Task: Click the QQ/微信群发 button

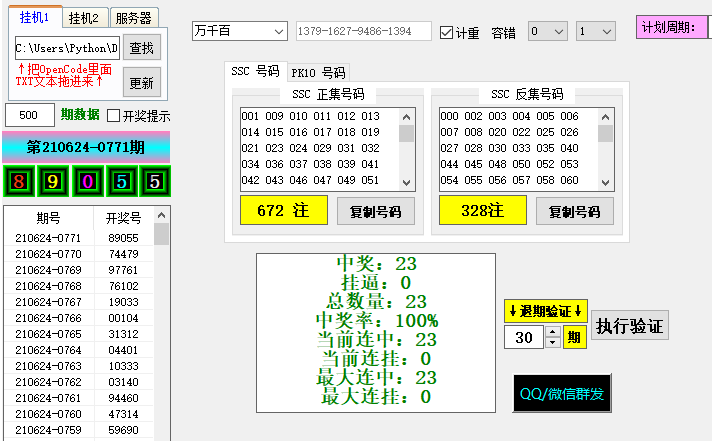Action: [x=562, y=393]
